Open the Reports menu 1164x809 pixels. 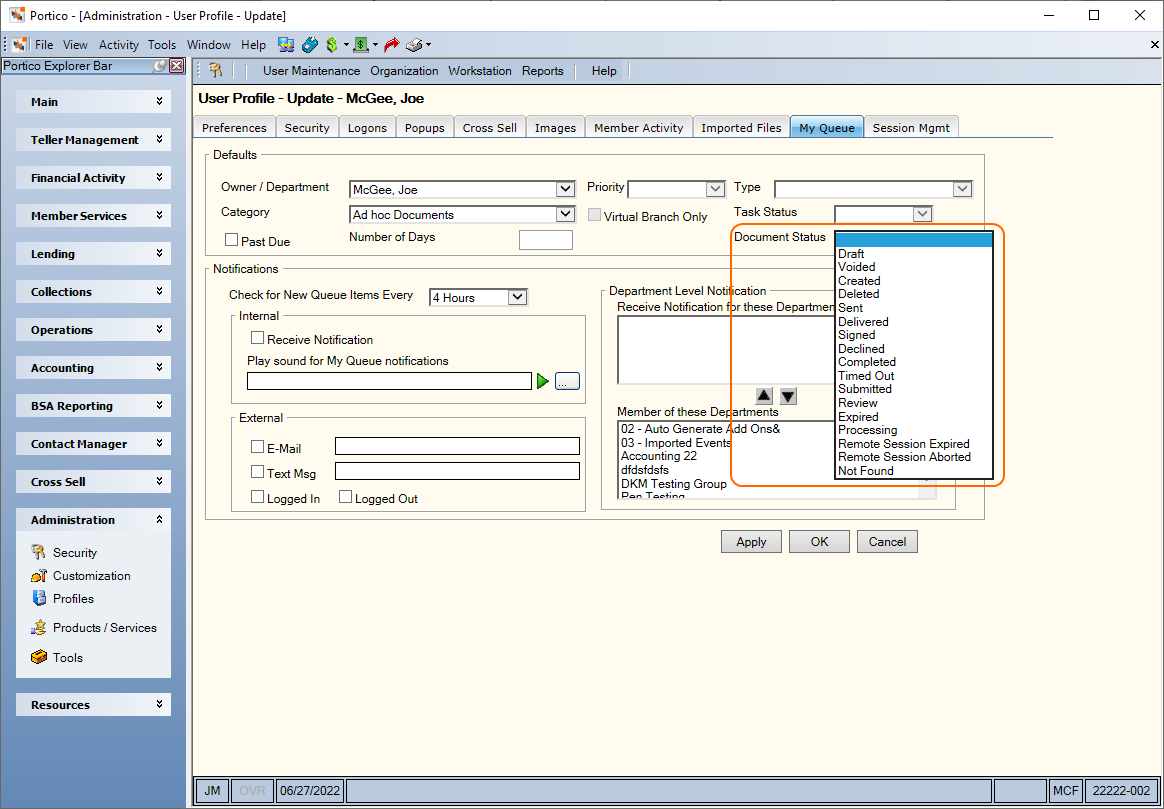543,71
